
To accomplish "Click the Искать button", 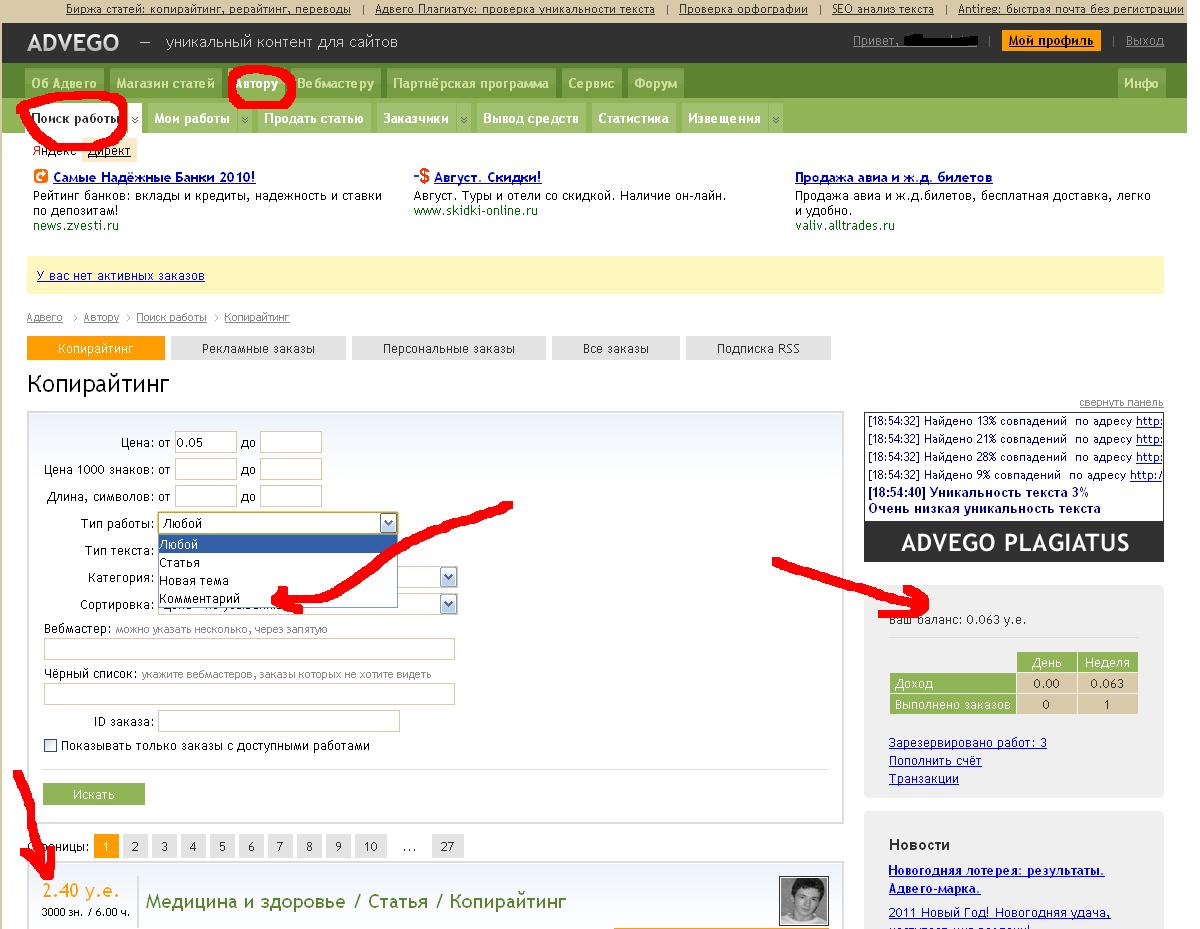I will pos(94,794).
